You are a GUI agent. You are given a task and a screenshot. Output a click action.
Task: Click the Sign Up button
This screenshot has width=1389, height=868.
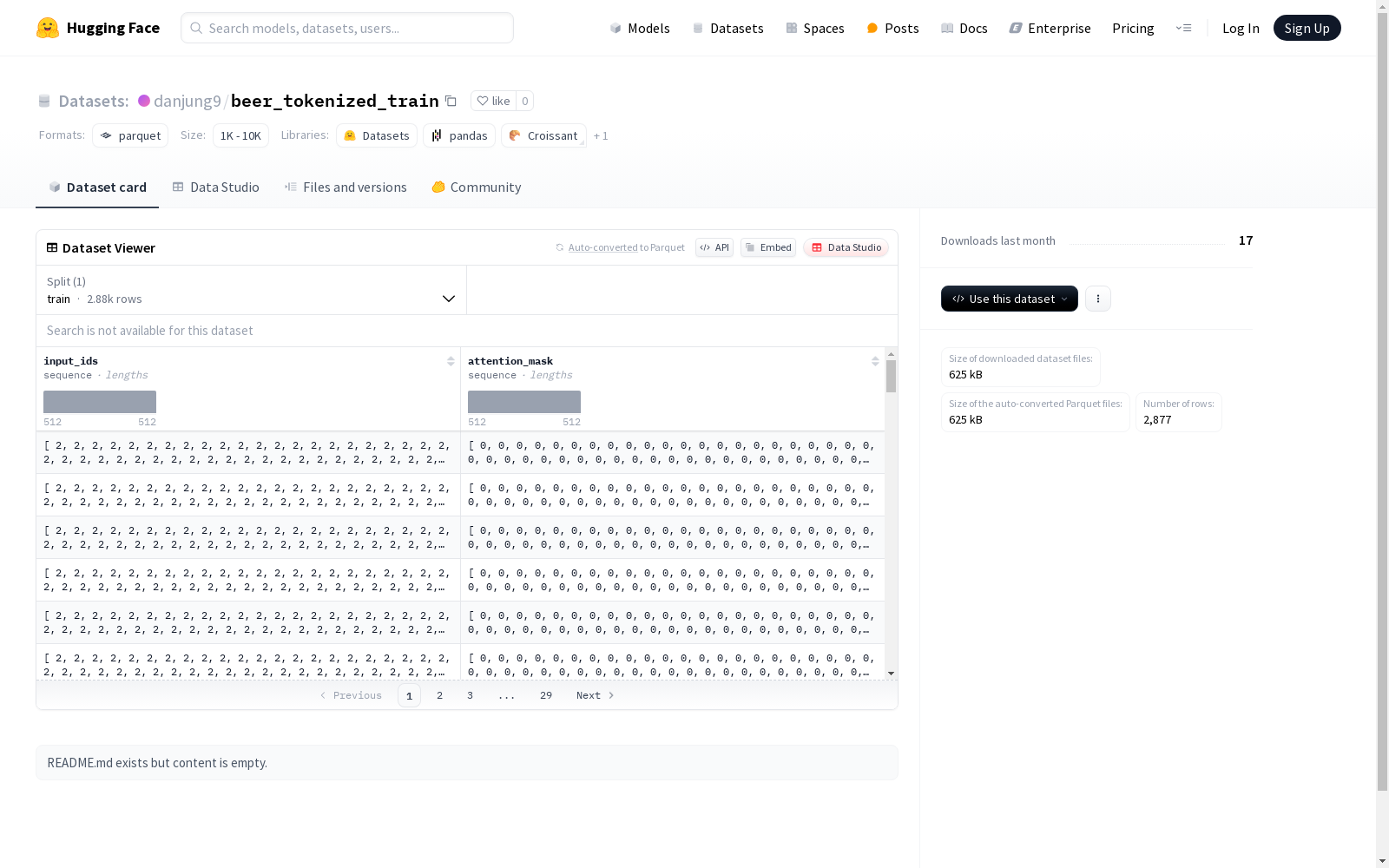click(x=1307, y=28)
